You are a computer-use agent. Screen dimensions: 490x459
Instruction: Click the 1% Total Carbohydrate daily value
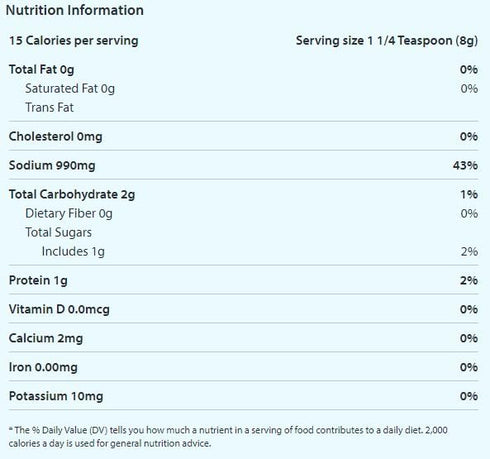(x=469, y=194)
